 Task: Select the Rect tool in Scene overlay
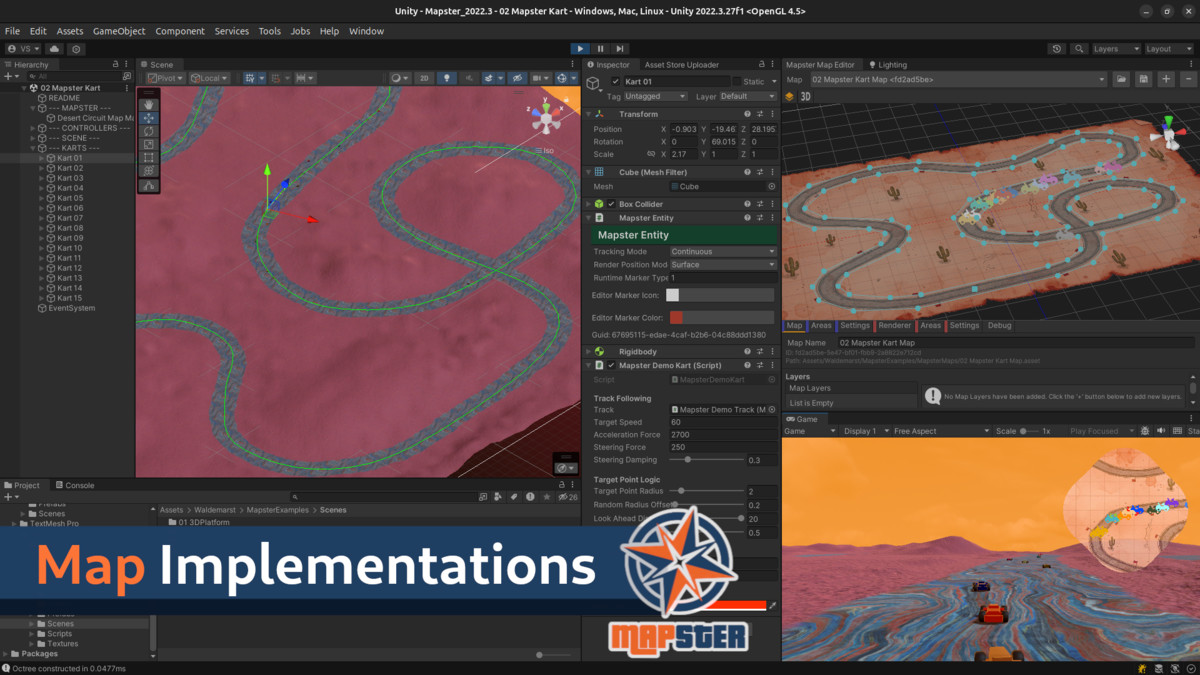click(149, 157)
